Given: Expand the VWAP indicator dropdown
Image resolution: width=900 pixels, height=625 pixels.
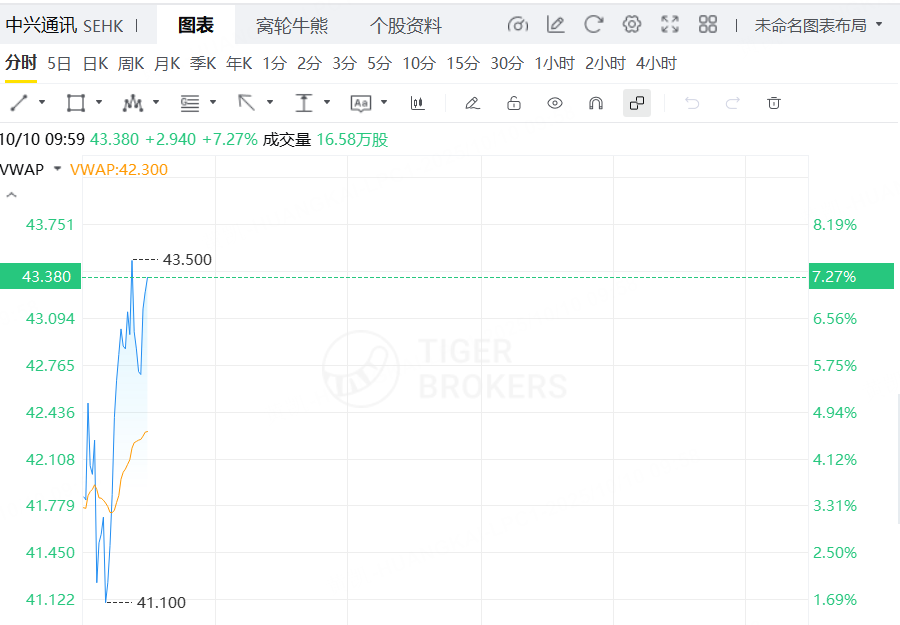Looking at the screenshot, I should tap(58, 169).
